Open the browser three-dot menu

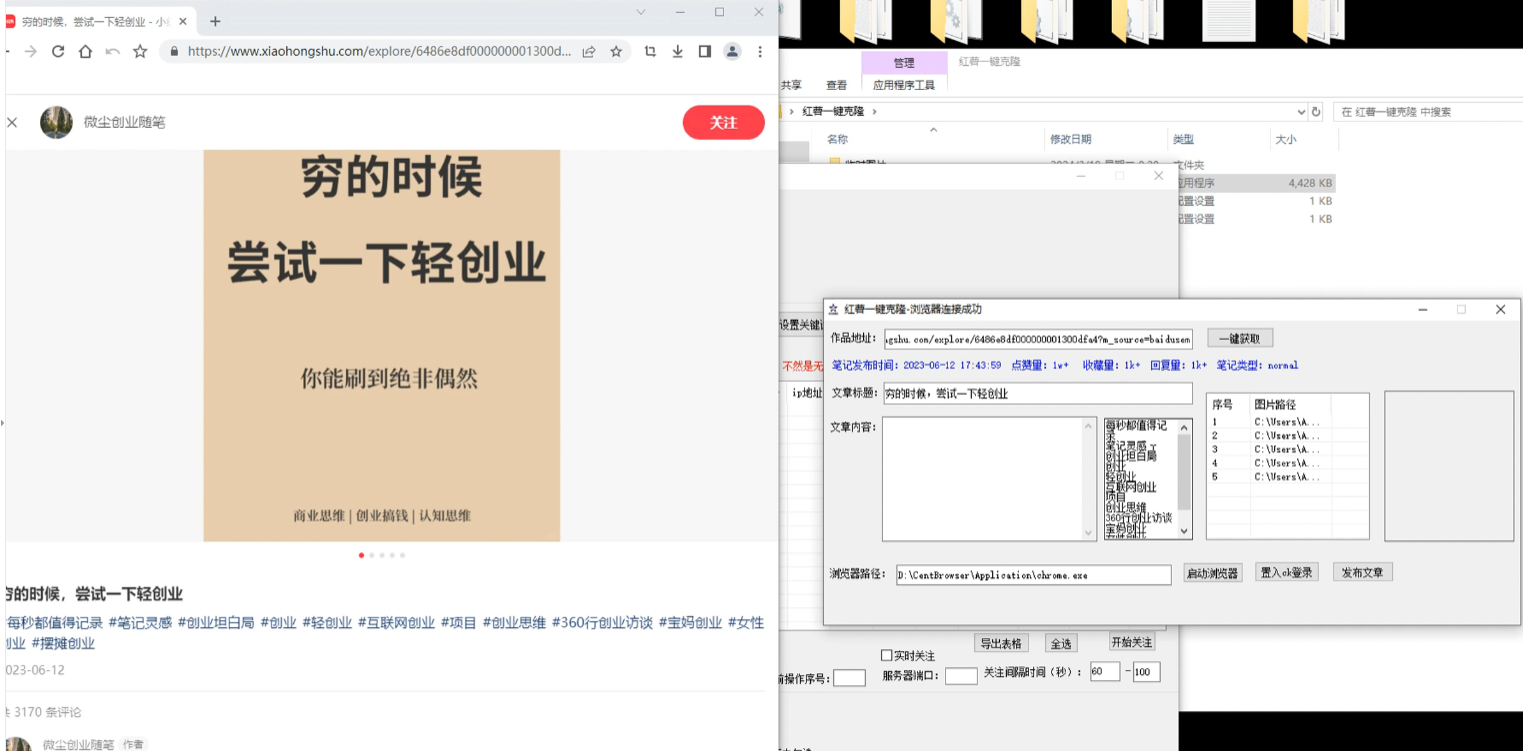pyautogui.click(x=761, y=52)
